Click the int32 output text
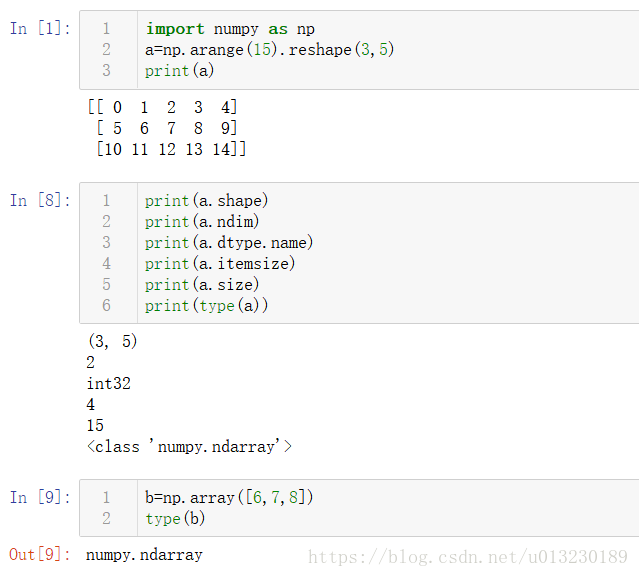The image size is (639, 577). [108, 383]
